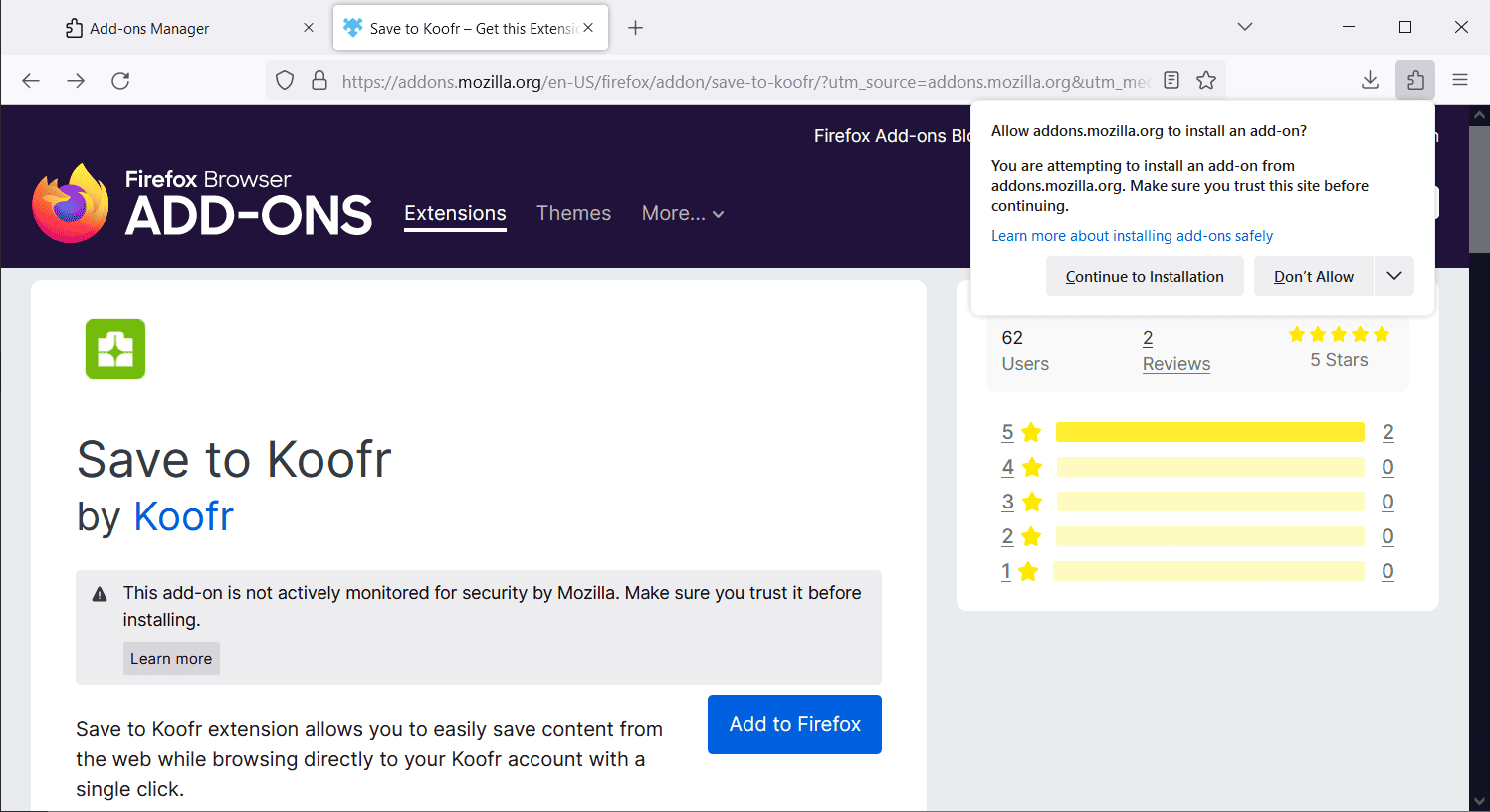1490x812 pixels.
Task: Click the 3-star rating bar
Action: point(1210,502)
